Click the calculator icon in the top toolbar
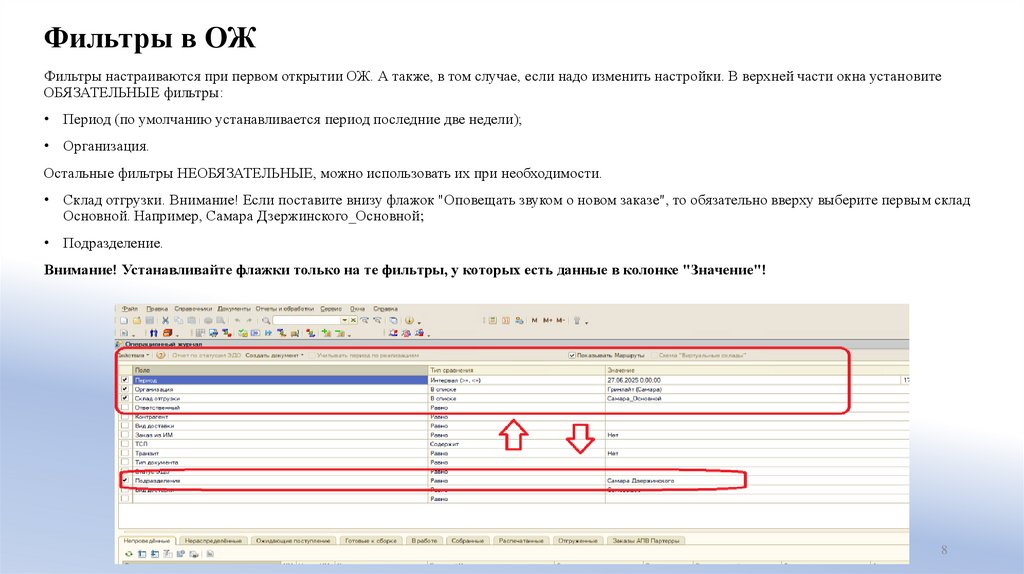 (492, 321)
